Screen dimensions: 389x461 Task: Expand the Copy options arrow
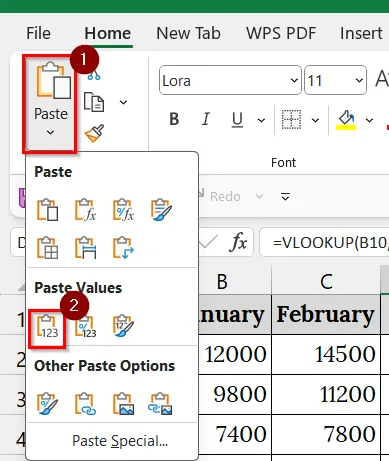point(123,102)
